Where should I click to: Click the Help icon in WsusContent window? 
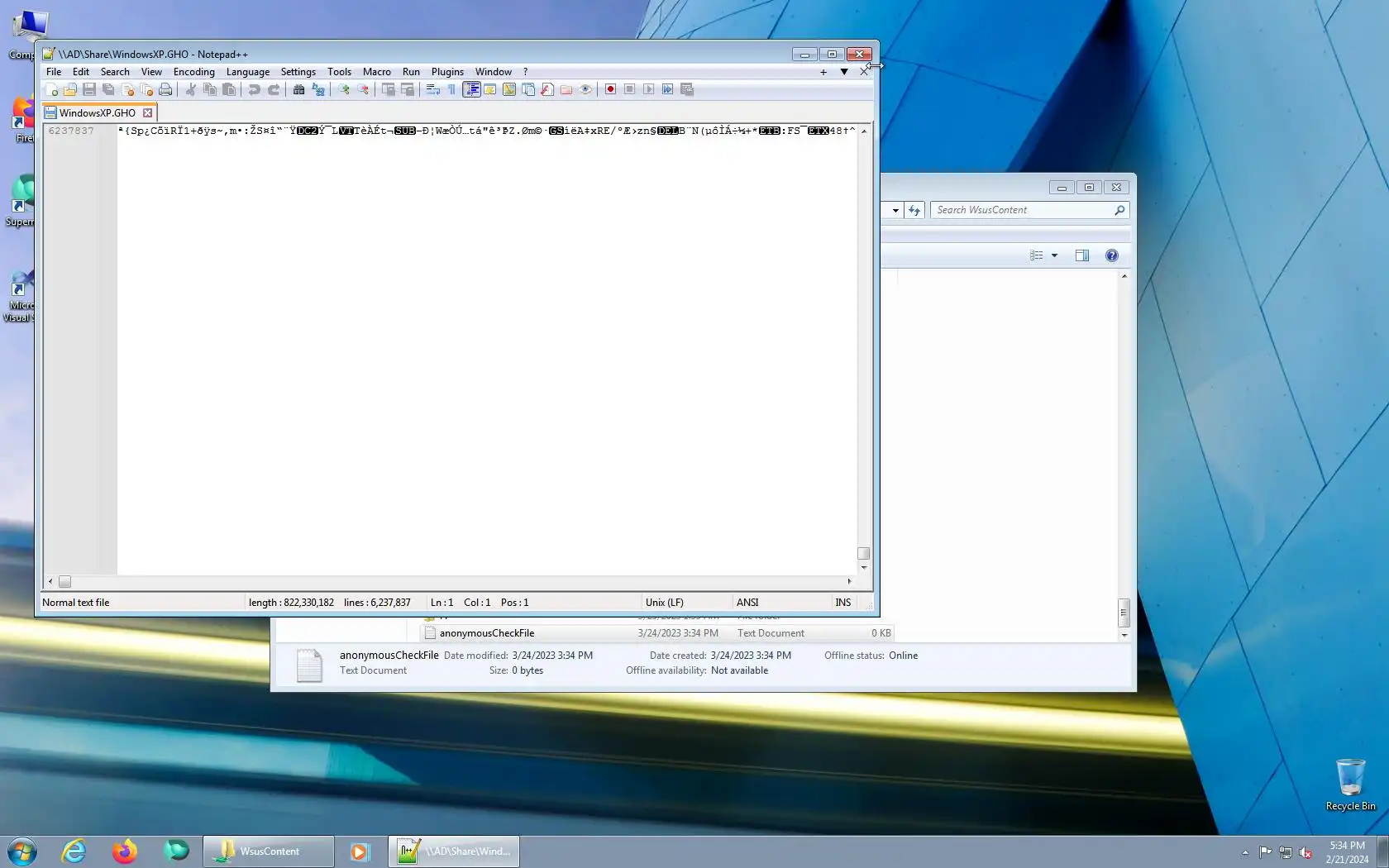1112,255
